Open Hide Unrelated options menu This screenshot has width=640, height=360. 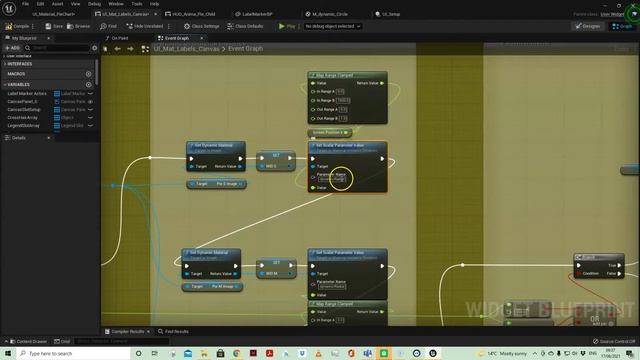(x=169, y=26)
